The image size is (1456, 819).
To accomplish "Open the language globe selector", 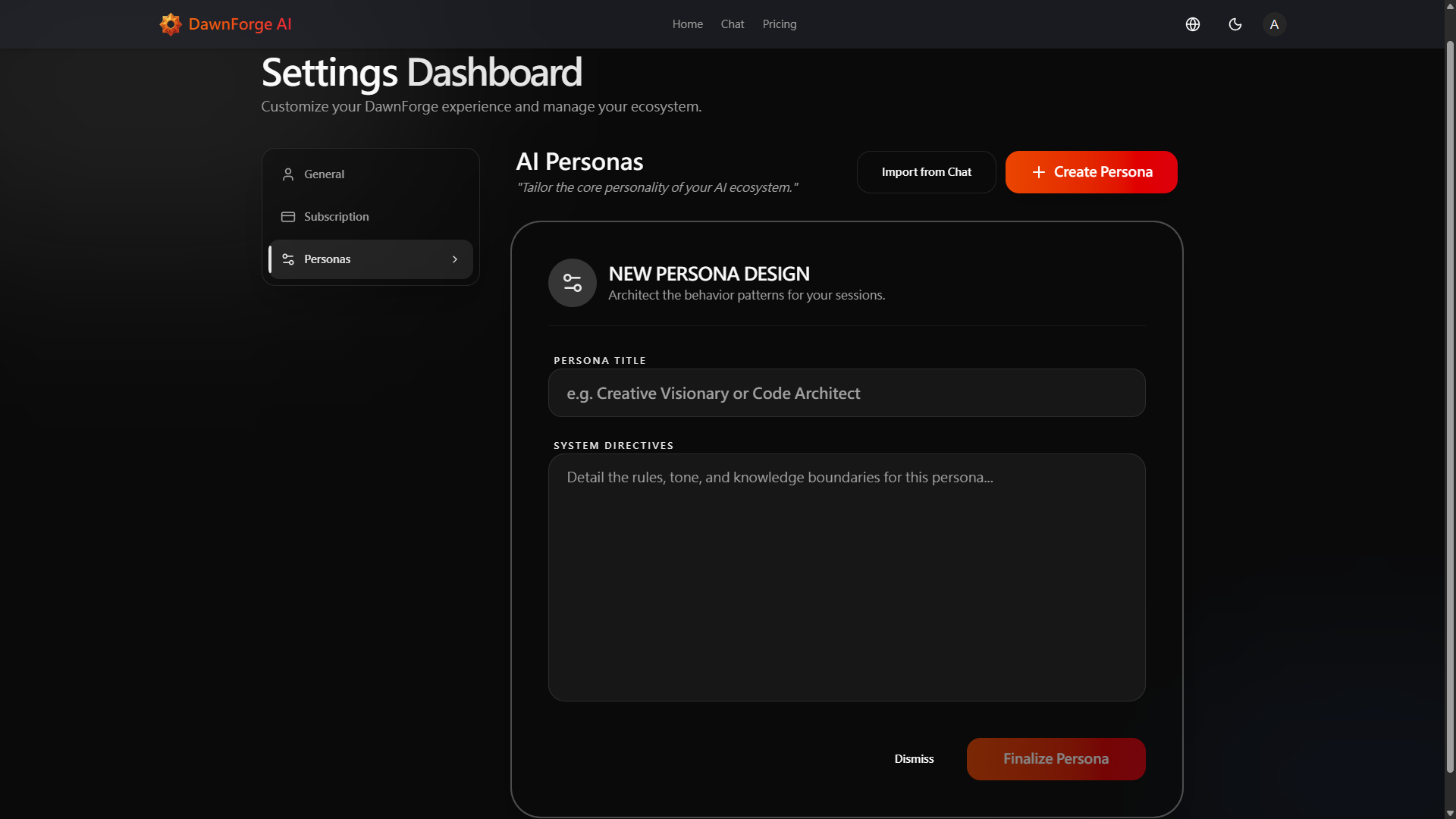I will click(1193, 24).
